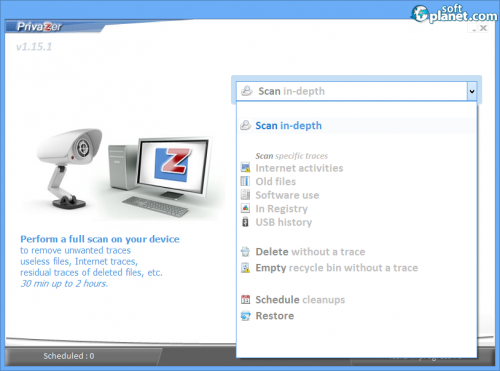Screen dimensions: 500x371
Task: Choose 'Old files' scan option
Action: coord(275,182)
